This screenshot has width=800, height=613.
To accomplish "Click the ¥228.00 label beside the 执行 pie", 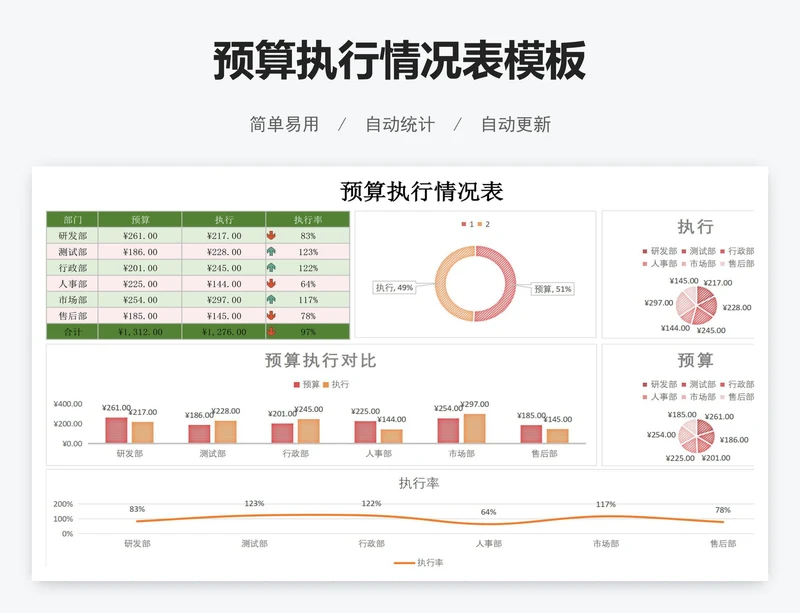I will [x=737, y=307].
